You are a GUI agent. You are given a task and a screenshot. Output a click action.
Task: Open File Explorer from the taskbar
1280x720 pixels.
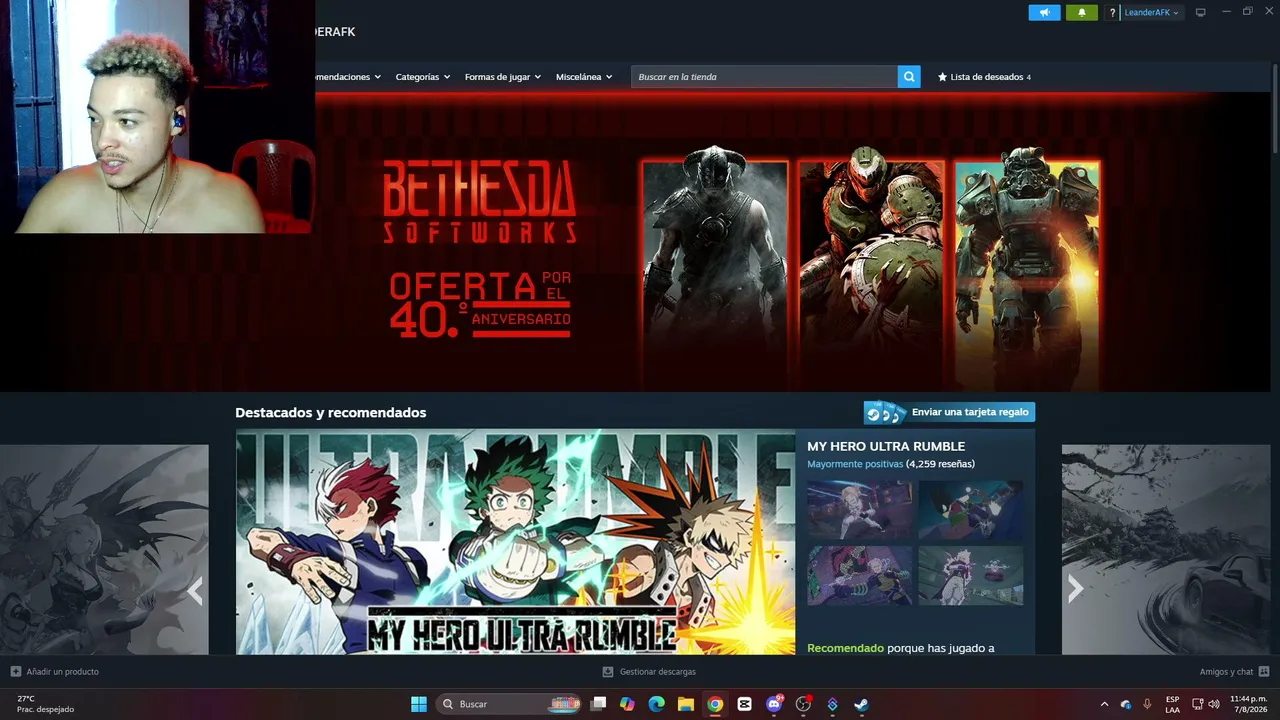click(x=686, y=704)
